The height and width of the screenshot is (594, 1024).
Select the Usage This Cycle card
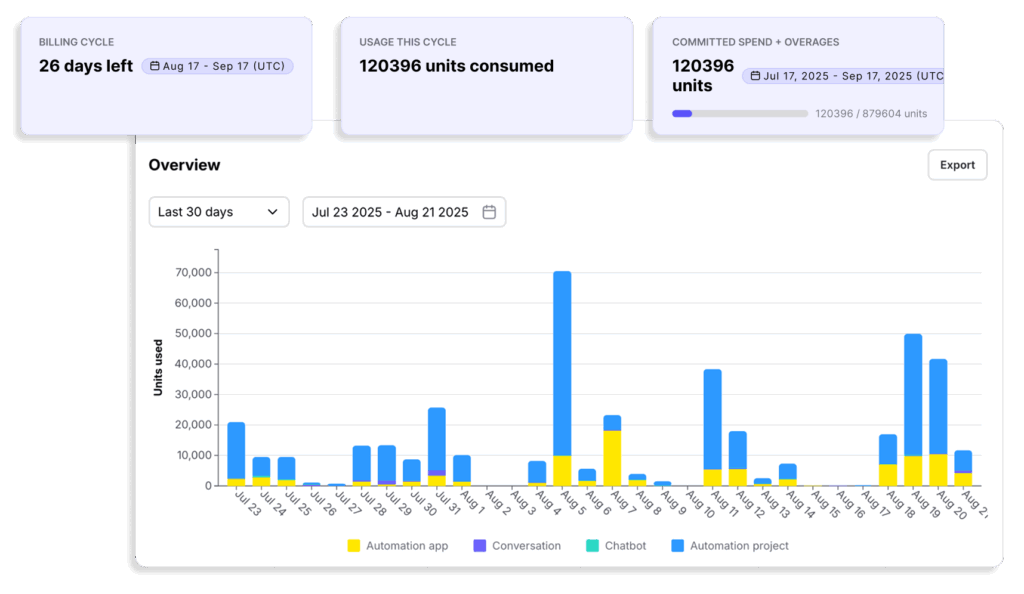coord(487,75)
